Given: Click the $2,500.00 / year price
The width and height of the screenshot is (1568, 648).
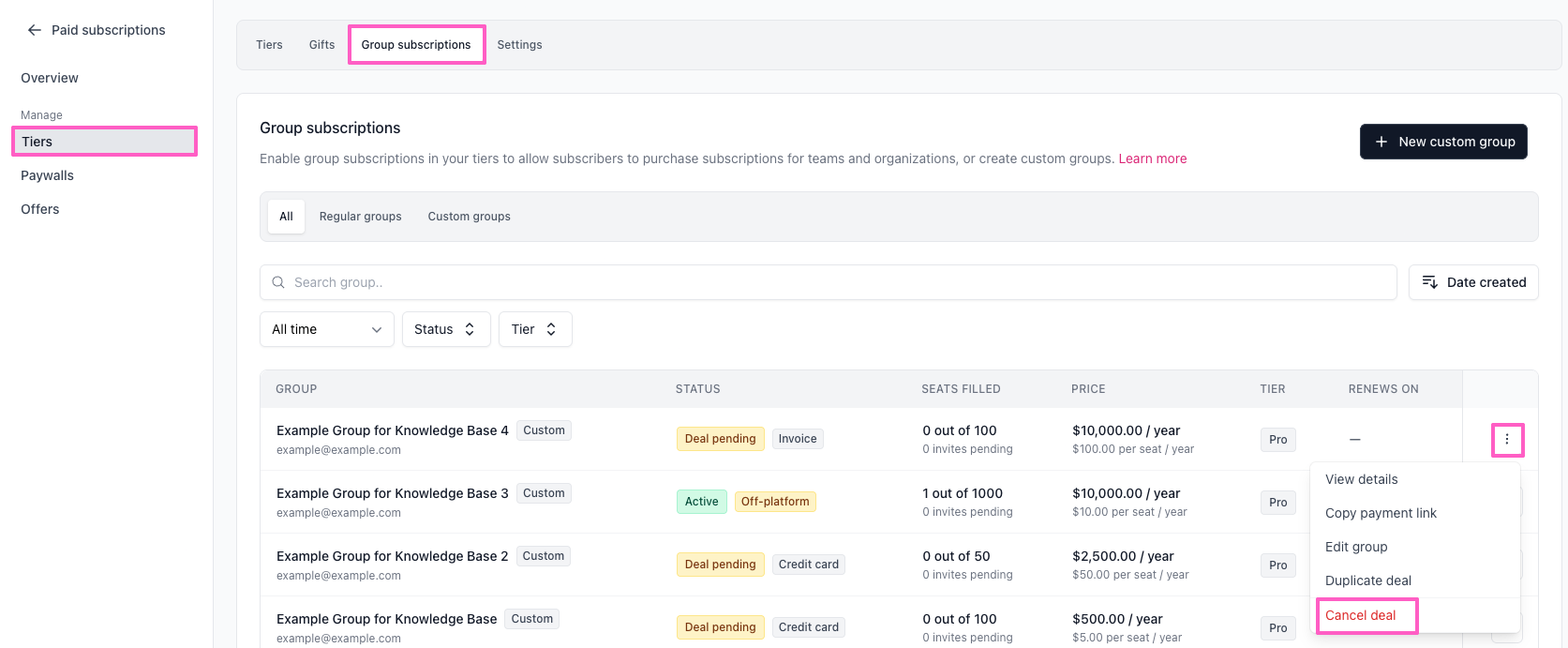Looking at the screenshot, I should (x=1123, y=556).
